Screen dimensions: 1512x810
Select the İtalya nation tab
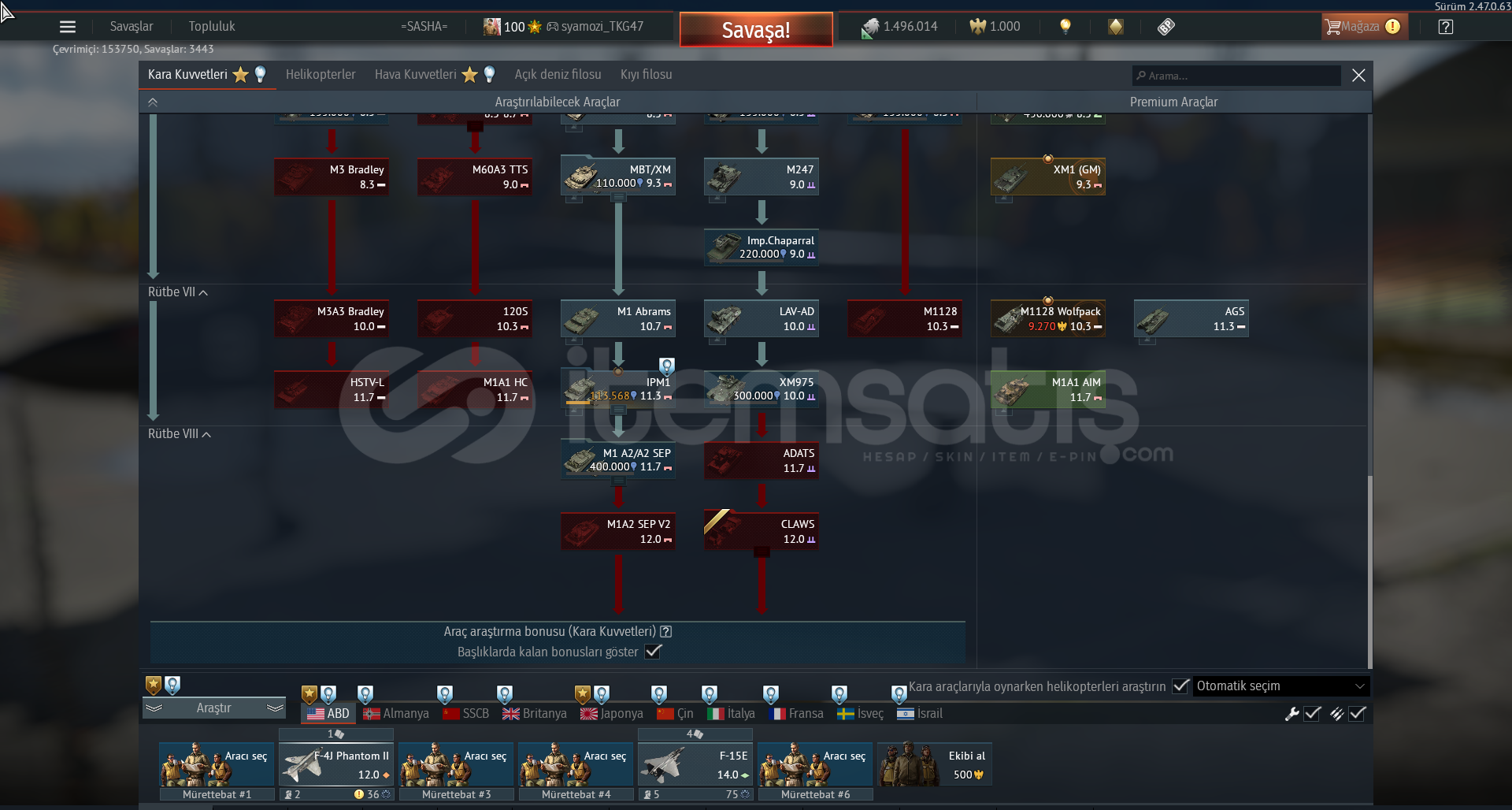pyautogui.click(x=732, y=714)
